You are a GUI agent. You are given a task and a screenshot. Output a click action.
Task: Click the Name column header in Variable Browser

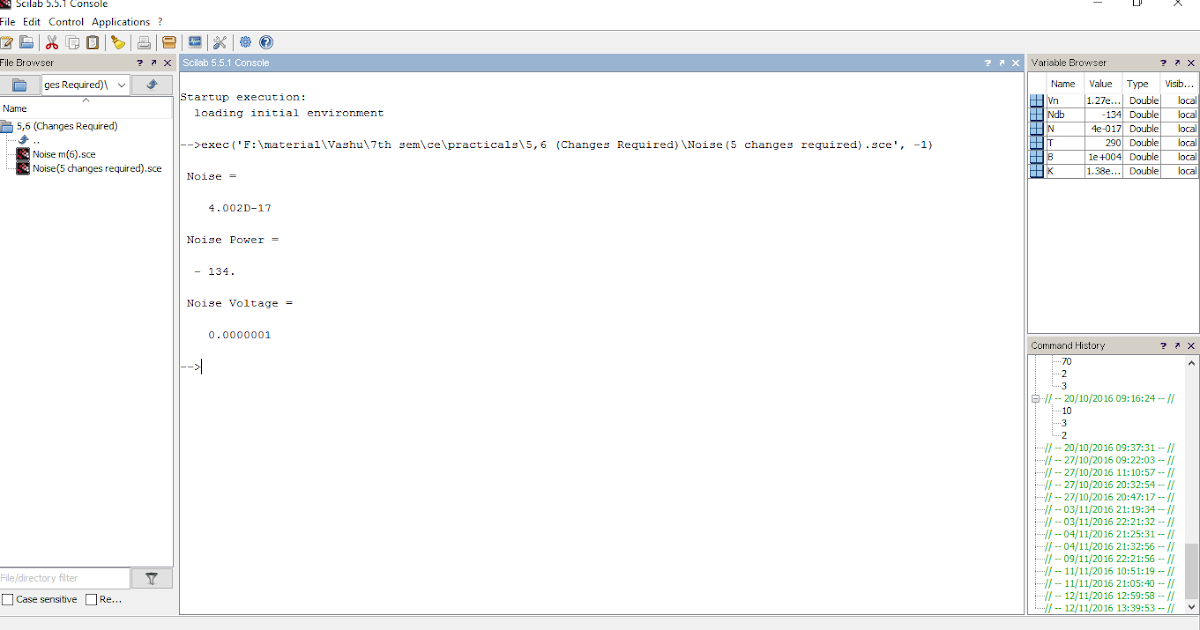coord(1063,84)
